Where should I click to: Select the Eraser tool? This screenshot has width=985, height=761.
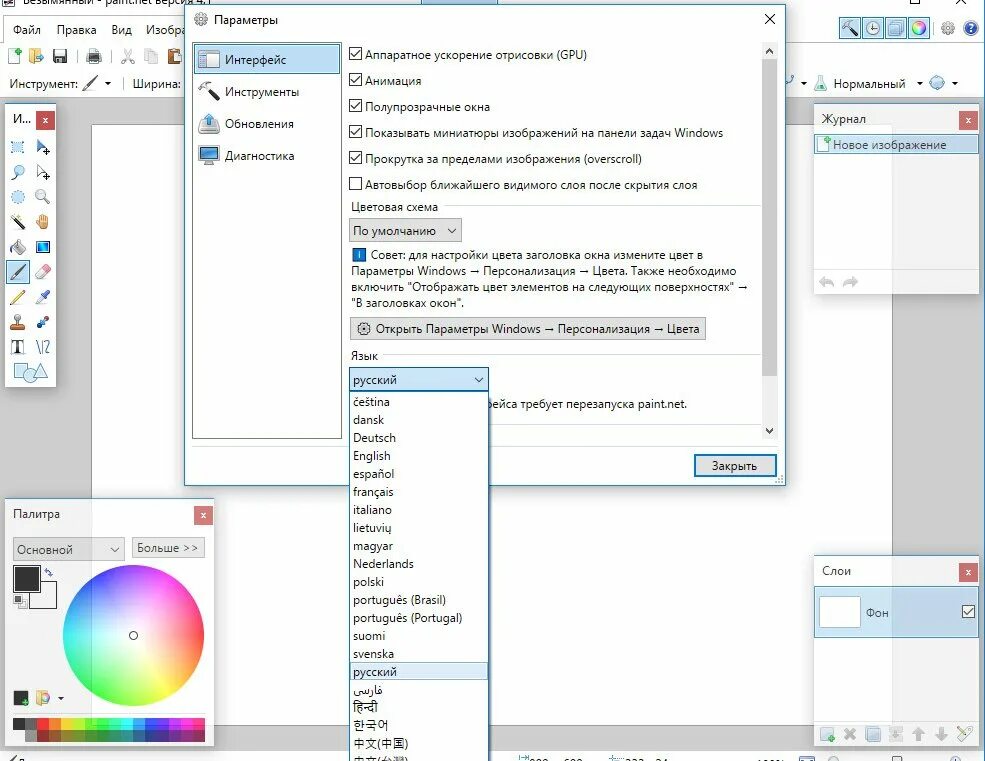(43, 272)
